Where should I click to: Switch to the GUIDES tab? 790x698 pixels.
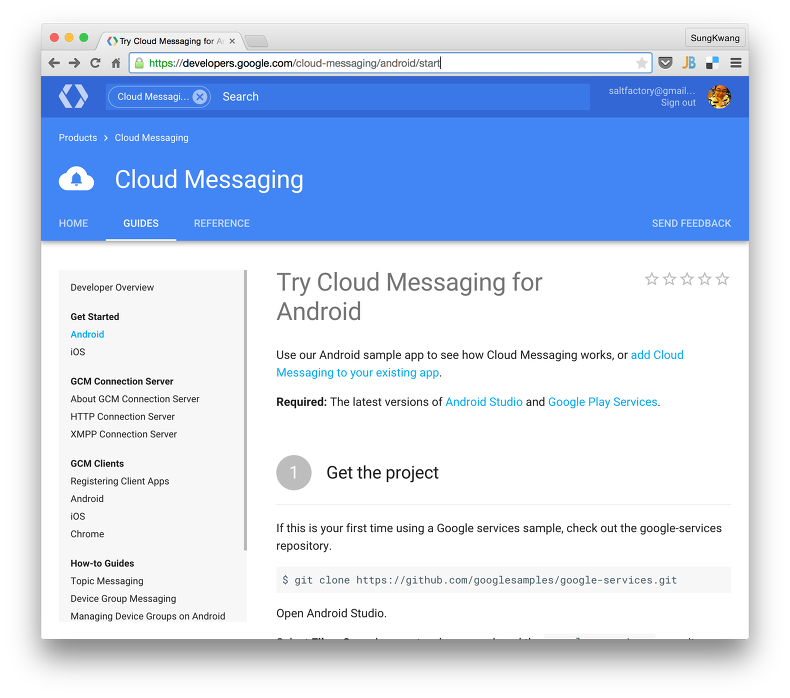[141, 223]
